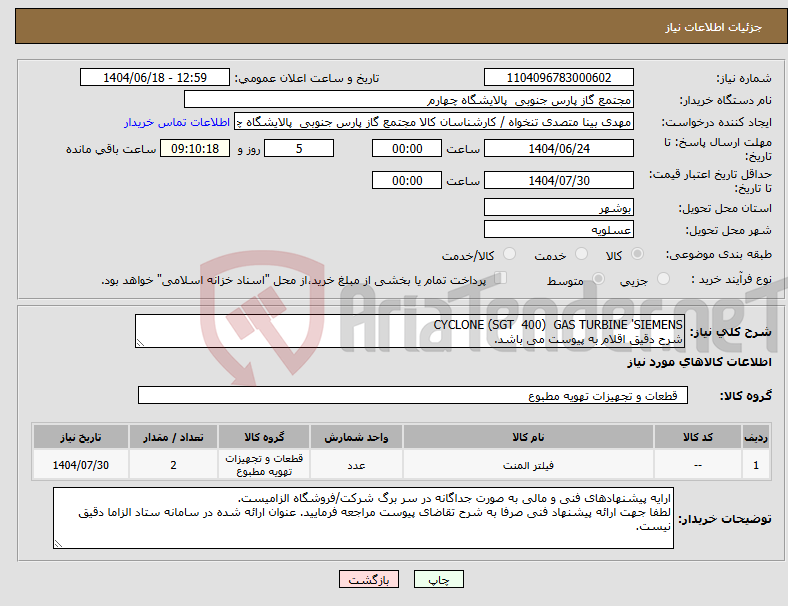The width and height of the screenshot is (788, 606).
Task: Click the label شماره نیاز
Action: click(x=744, y=78)
